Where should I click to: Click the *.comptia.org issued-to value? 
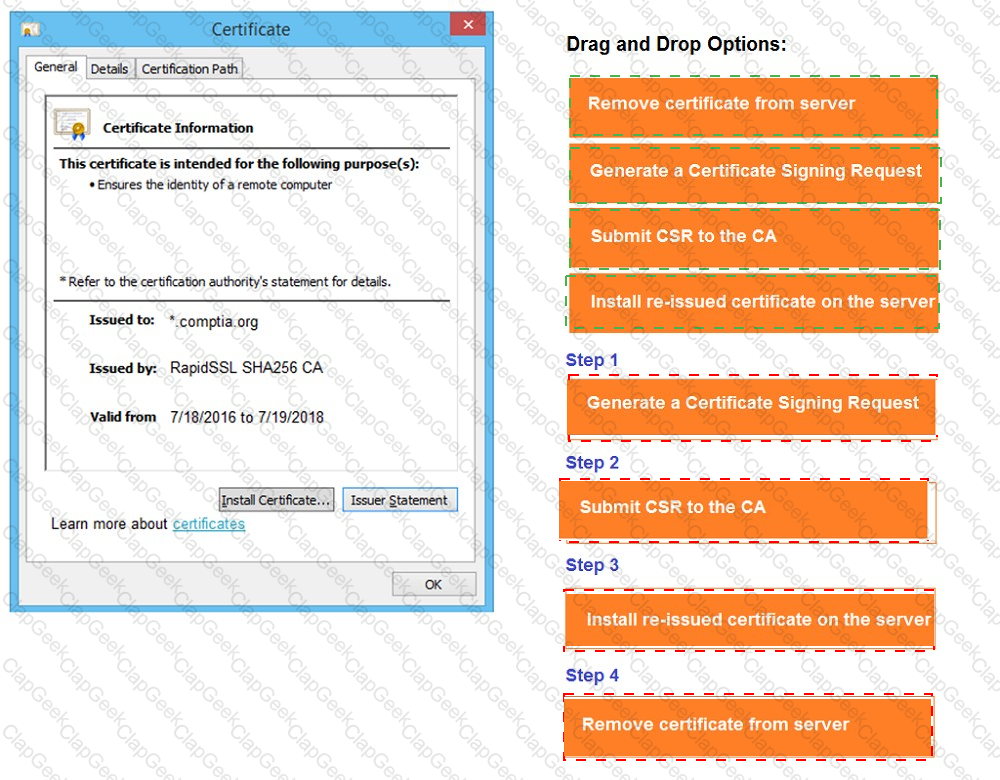coord(214,322)
